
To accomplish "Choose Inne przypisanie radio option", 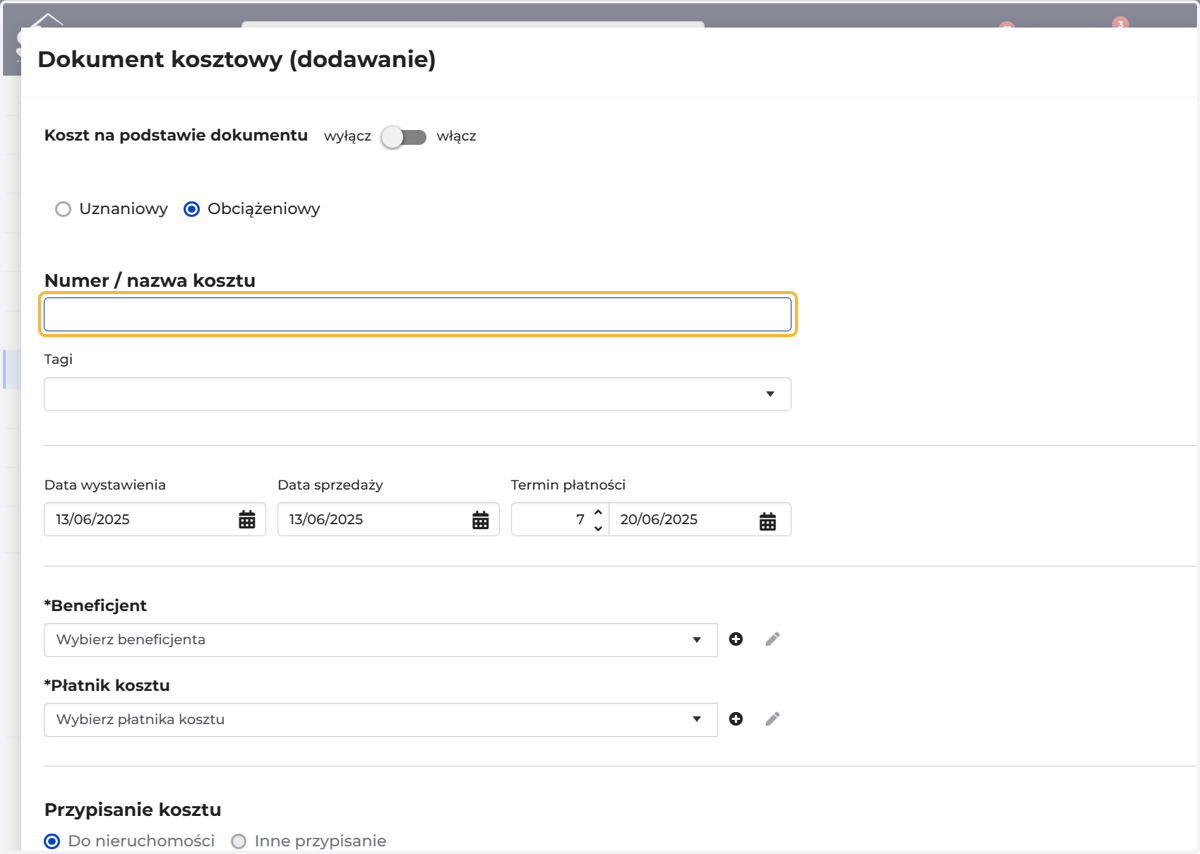I will click(x=239, y=842).
